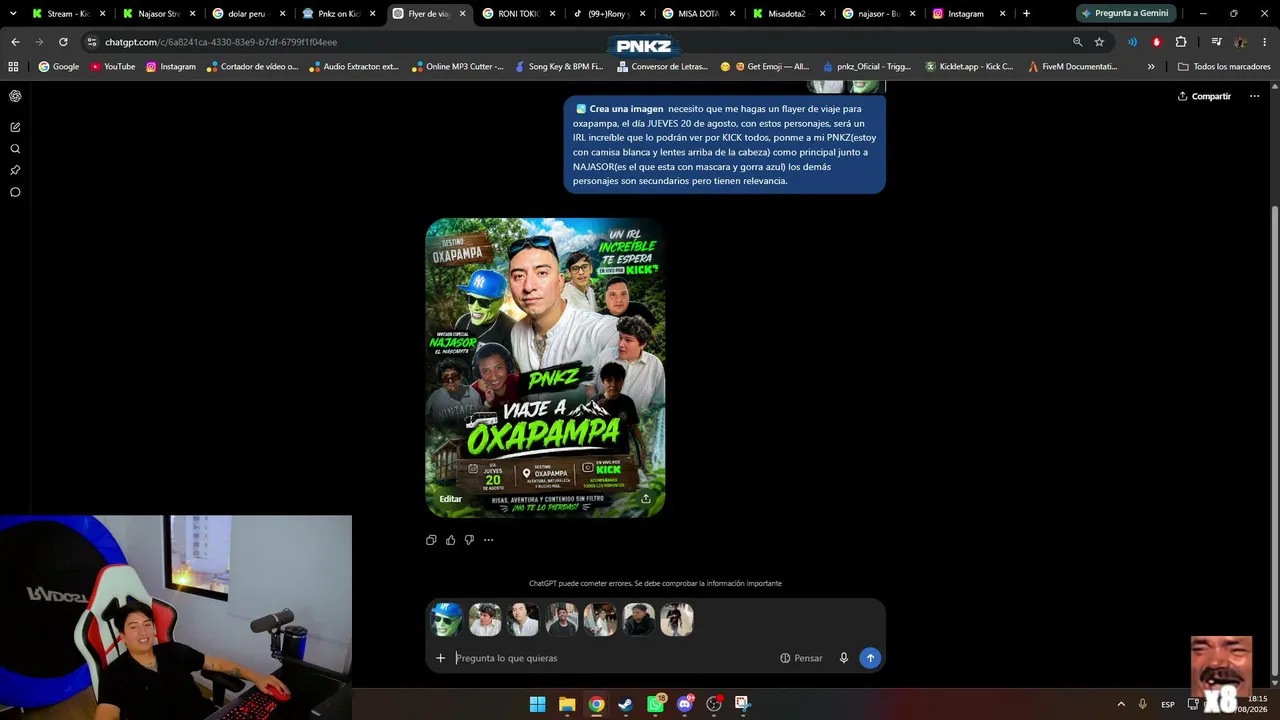The width and height of the screenshot is (1280, 720).
Task: Open the FiveM Documentation bookmark
Action: [1073, 67]
